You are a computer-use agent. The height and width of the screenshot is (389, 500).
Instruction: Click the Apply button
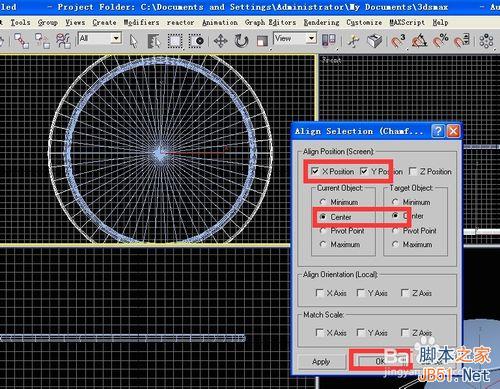tap(321, 361)
